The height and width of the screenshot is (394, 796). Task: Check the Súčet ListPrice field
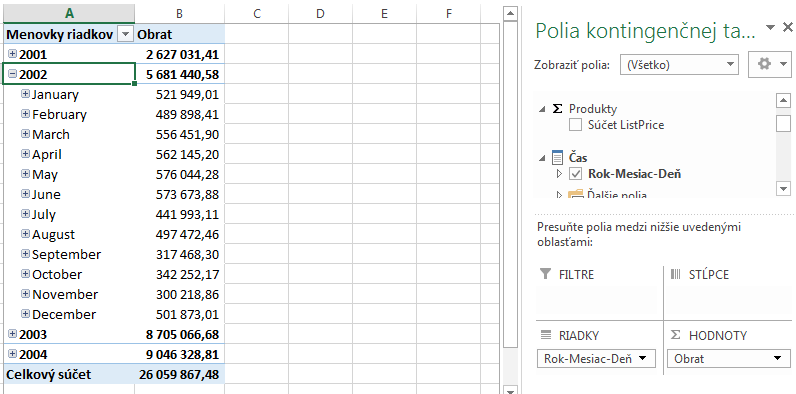click(575, 124)
